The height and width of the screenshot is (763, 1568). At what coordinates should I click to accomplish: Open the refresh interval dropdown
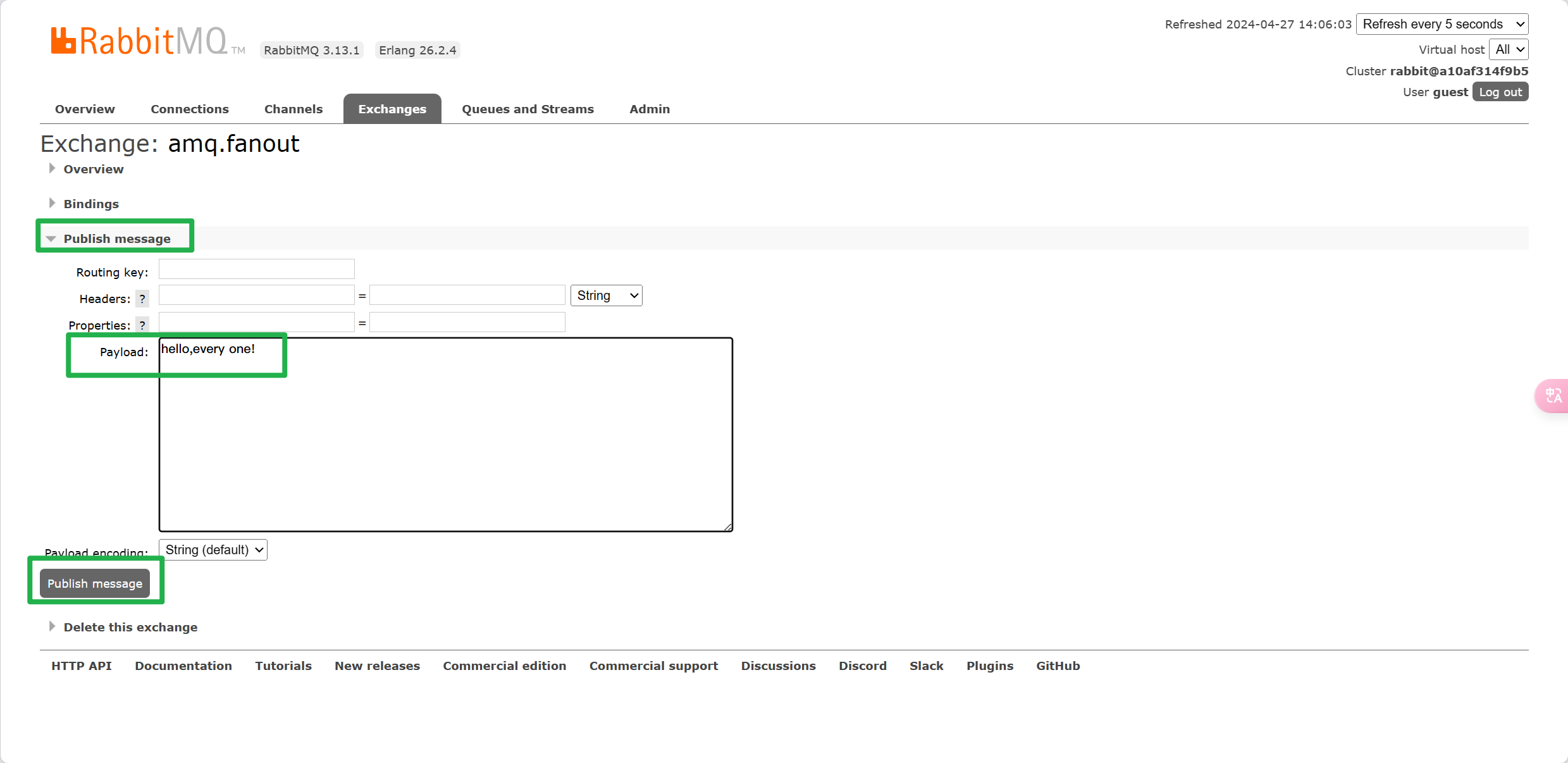[1441, 24]
